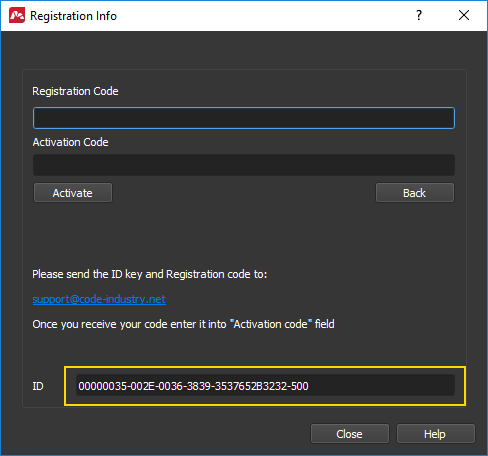Image resolution: width=488 pixels, height=456 pixels.
Task: Click the question mark help icon in title bar
Action: (x=419, y=15)
